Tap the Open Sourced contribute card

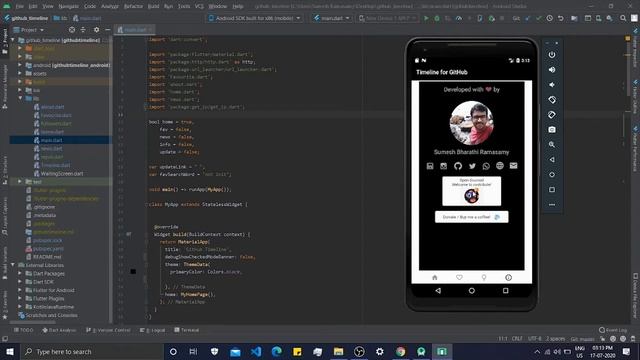click(x=471, y=191)
